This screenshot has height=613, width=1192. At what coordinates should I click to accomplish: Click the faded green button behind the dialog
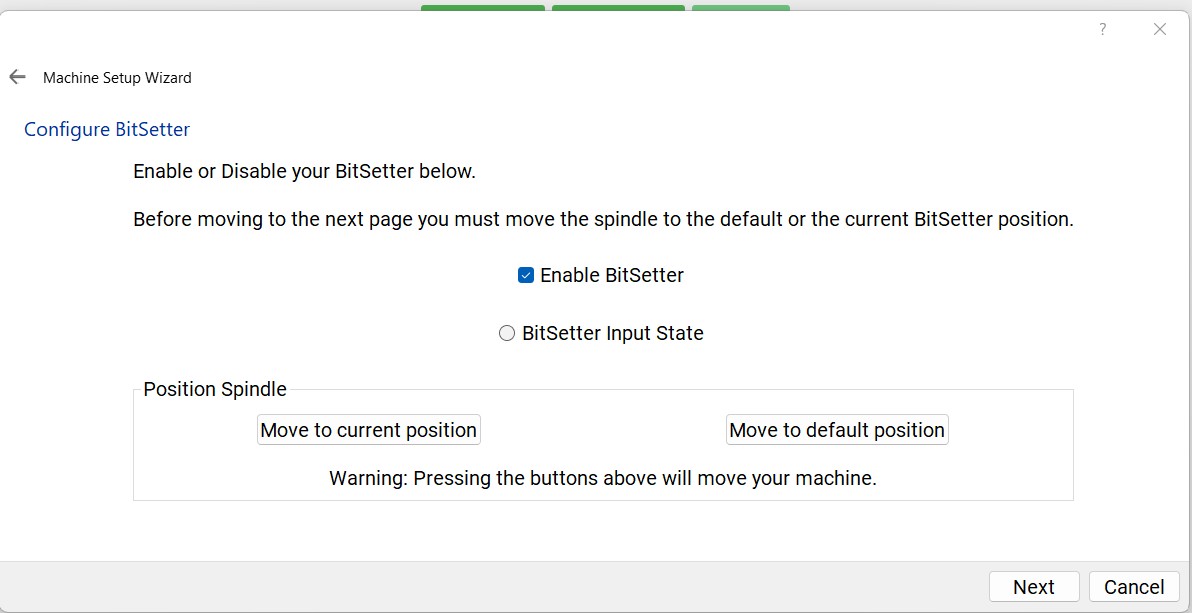(x=740, y=8)
